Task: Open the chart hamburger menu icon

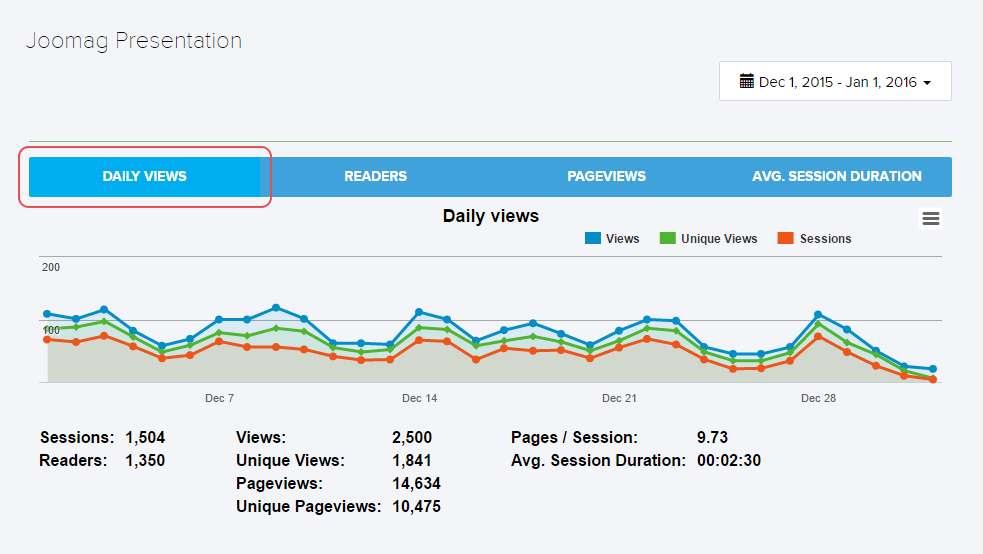Action: [x=930, y=219]
